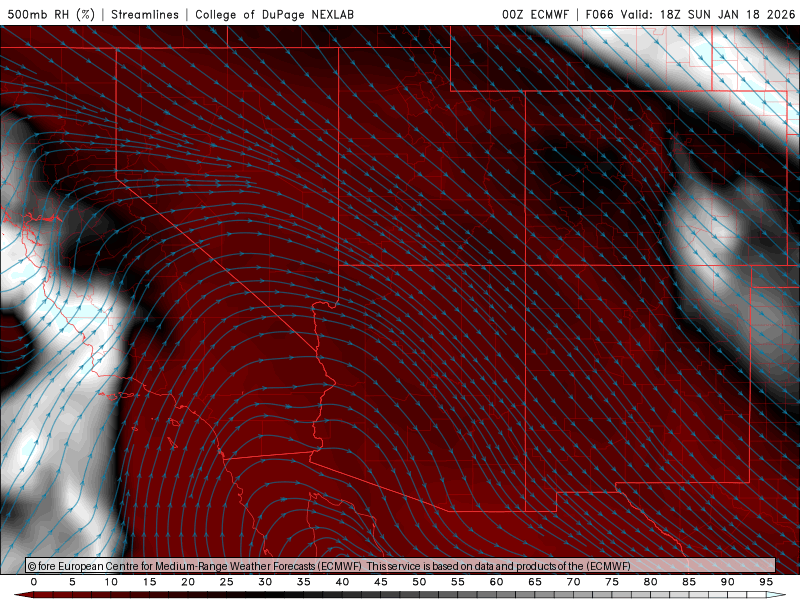
Task: Click the 90 label on the RH scale
Action: [727, 582]
